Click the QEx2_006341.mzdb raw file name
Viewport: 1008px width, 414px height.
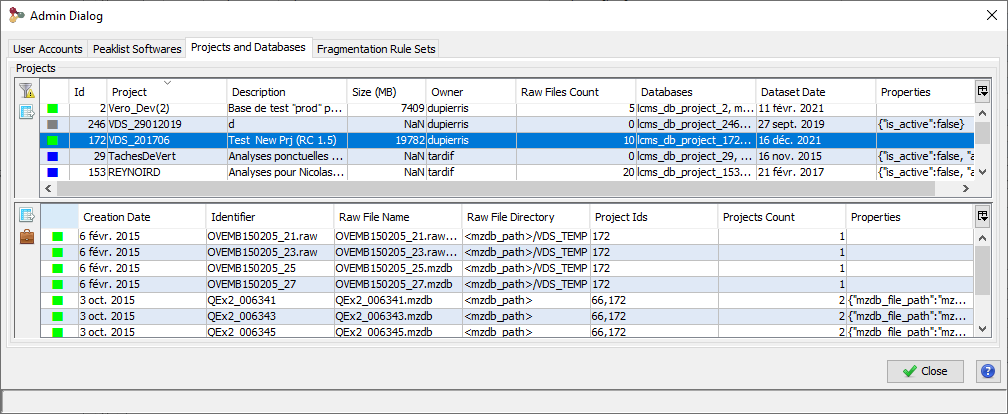(398, 300)
